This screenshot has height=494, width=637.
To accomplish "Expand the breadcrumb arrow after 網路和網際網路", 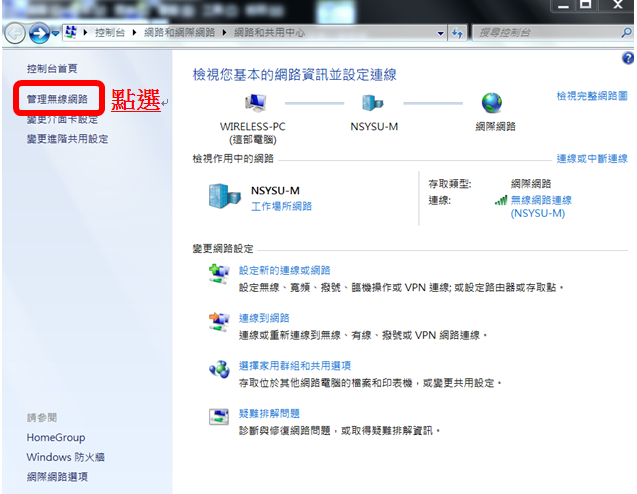I will tap(226, 33).
